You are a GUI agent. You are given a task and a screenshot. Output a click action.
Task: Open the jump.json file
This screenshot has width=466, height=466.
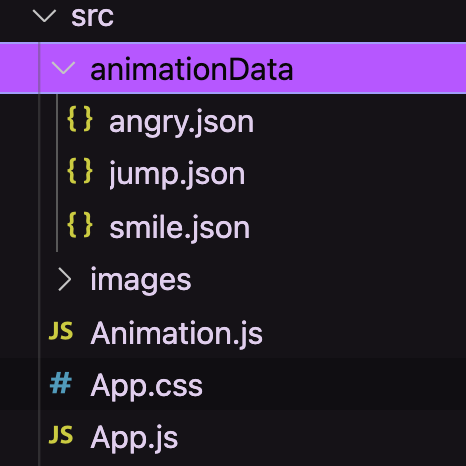177,175
